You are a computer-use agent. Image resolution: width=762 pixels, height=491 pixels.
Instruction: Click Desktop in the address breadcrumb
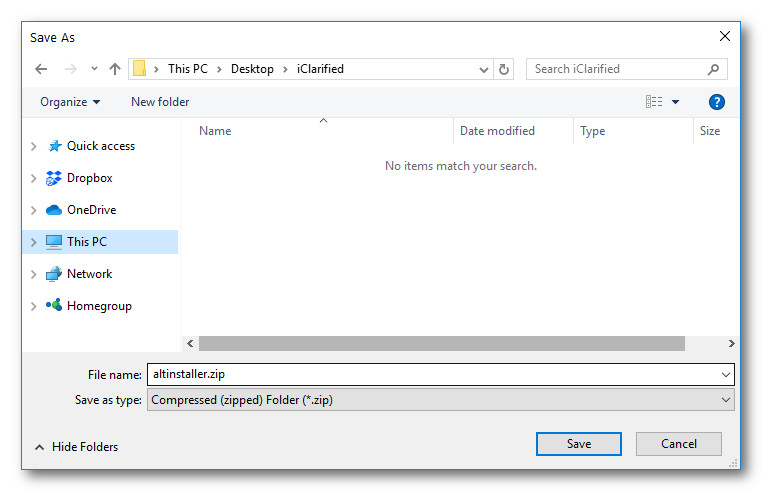pos(252,69)
